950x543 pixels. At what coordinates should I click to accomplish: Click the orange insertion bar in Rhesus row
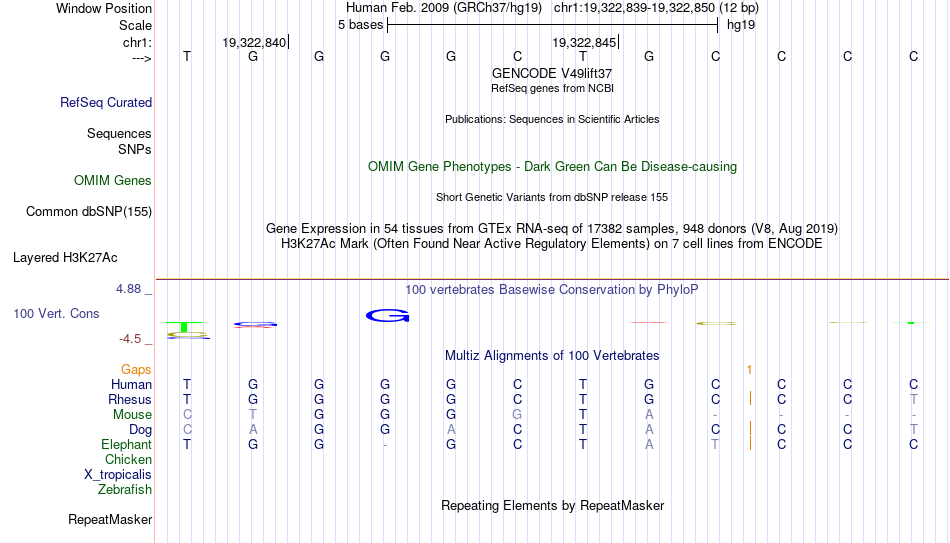click(751, 399)
